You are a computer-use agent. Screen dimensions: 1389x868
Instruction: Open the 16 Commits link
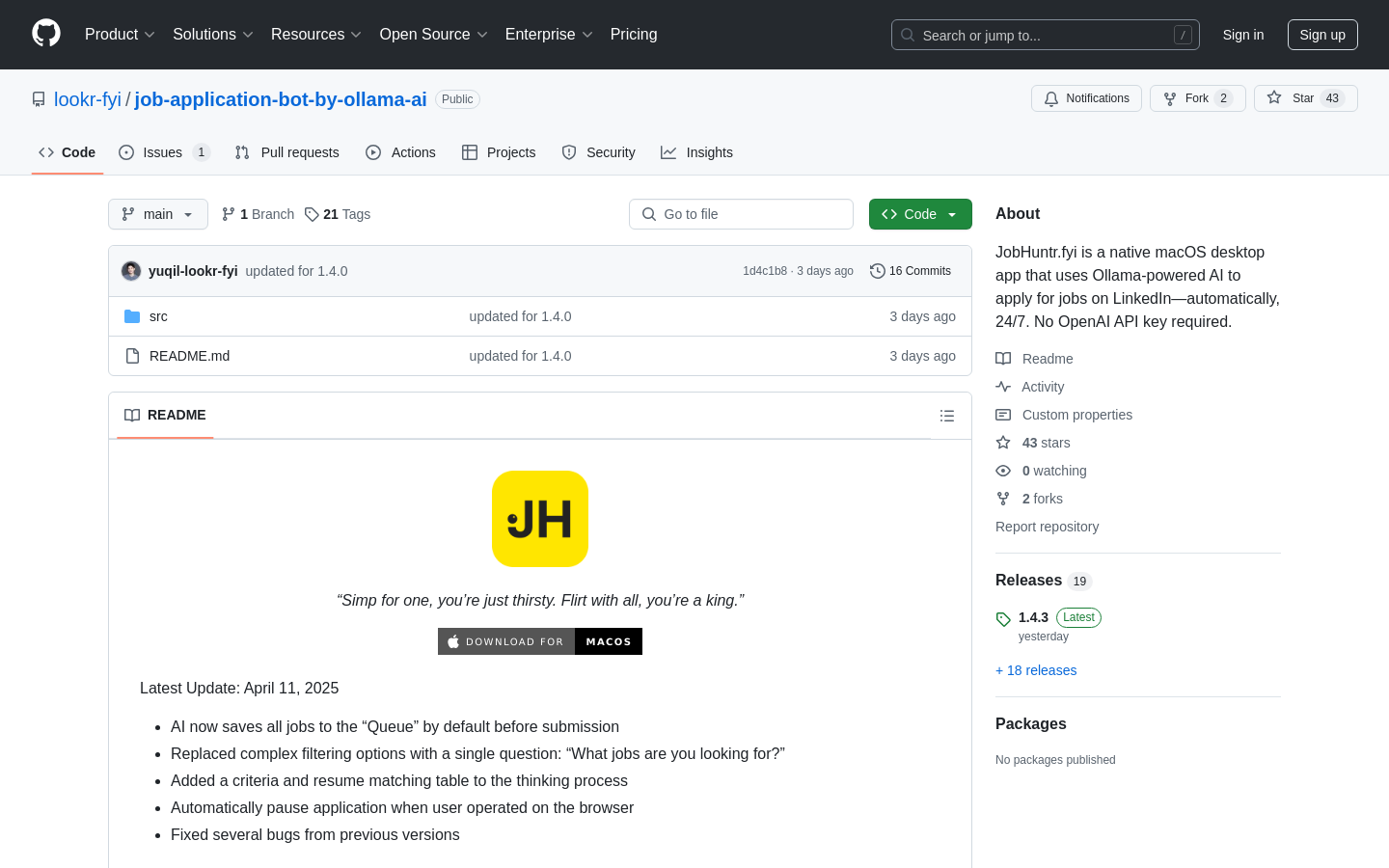pyautogui.click(x=911, y=271)
